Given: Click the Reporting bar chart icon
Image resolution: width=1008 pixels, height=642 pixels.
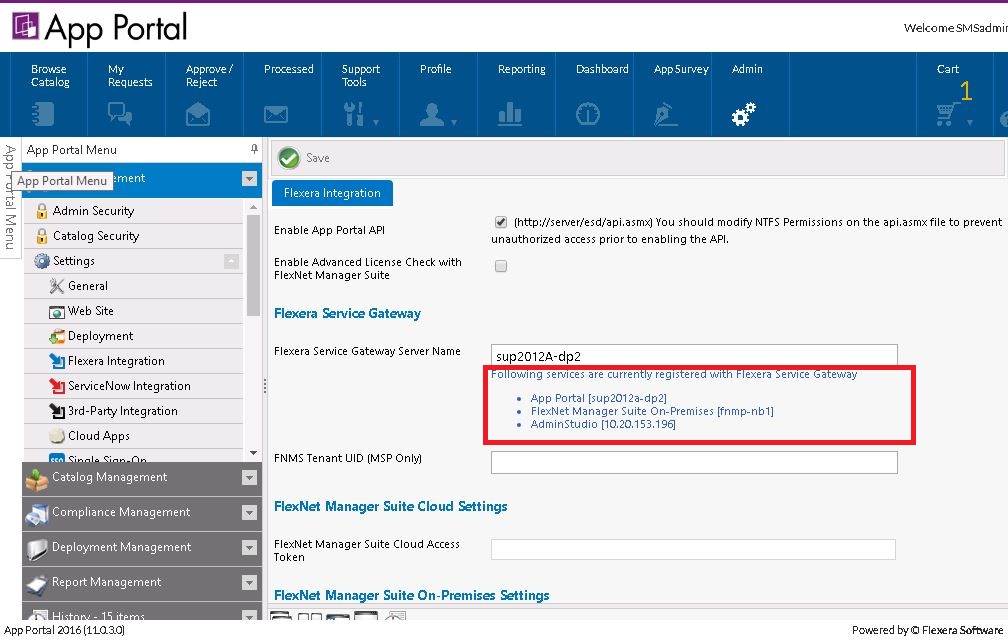Looking at the screenshot, I should click(510, 114).
